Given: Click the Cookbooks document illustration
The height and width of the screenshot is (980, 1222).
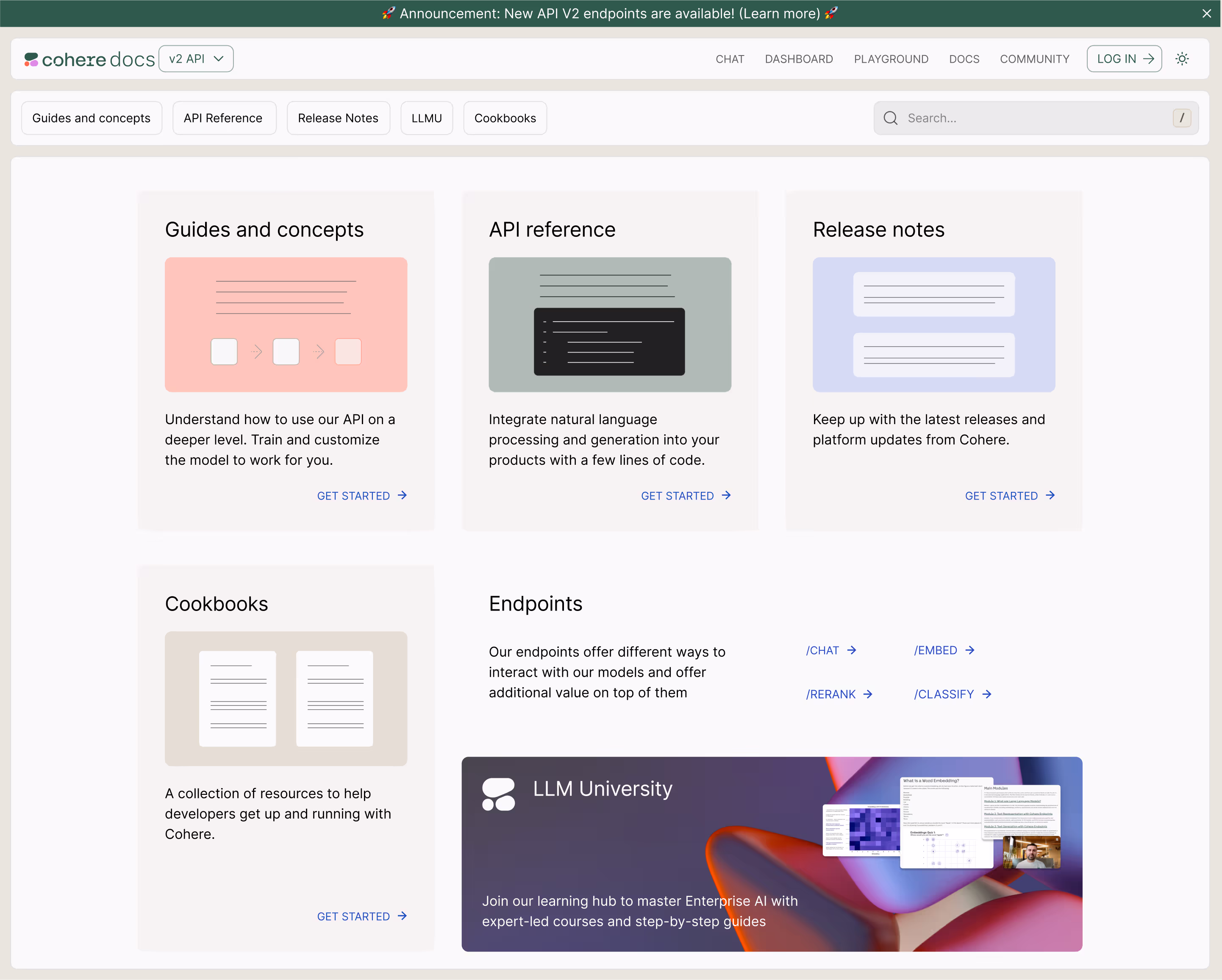Looking at the screenshot, I should click(286, 698).
